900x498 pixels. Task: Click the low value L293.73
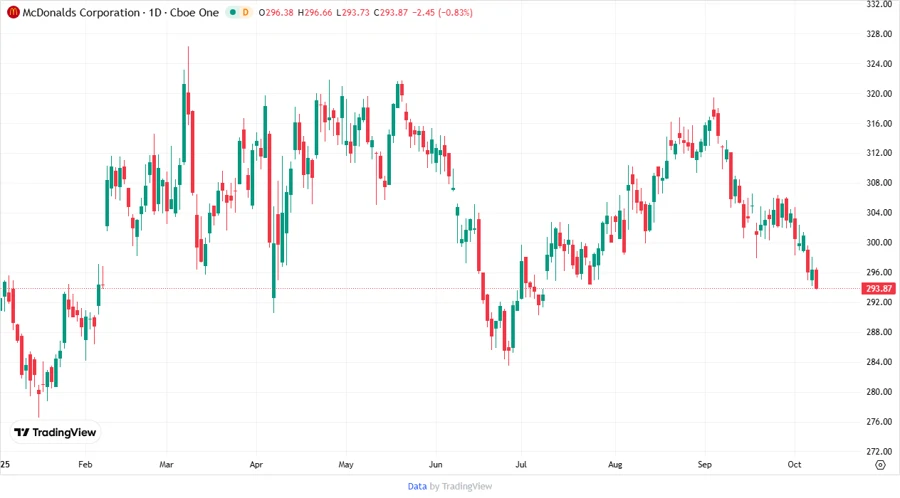pos(353,12)
